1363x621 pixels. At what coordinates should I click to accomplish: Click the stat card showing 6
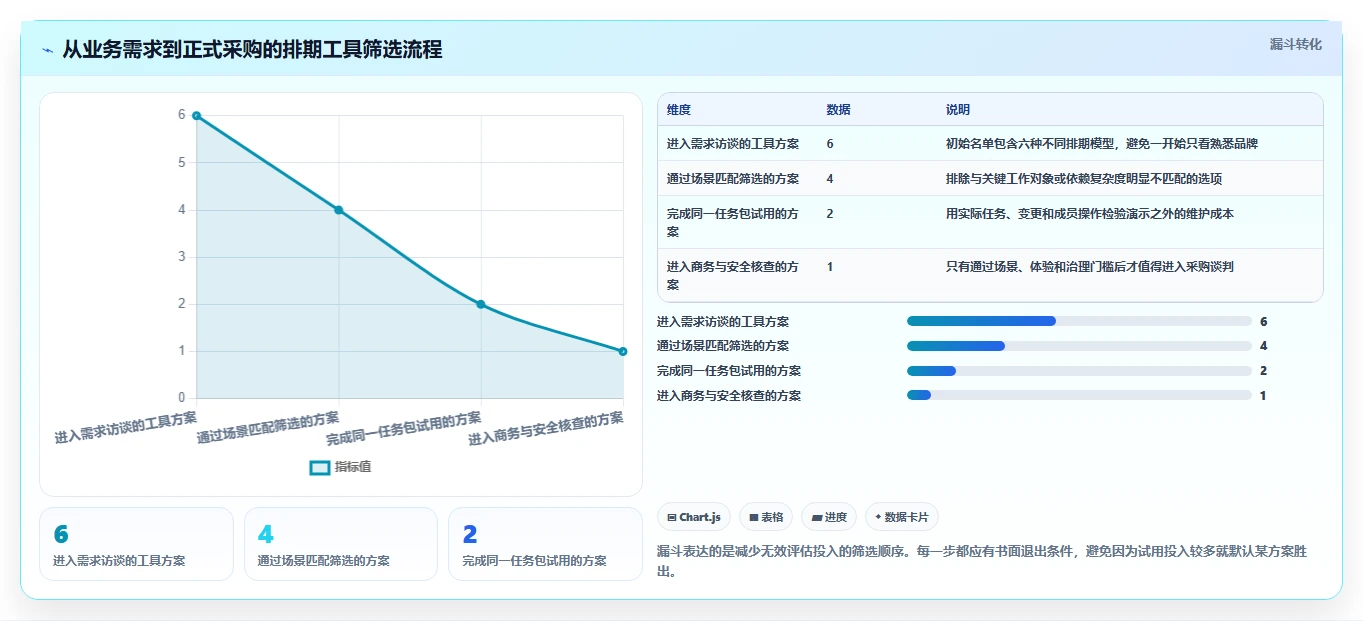(136, 544)
